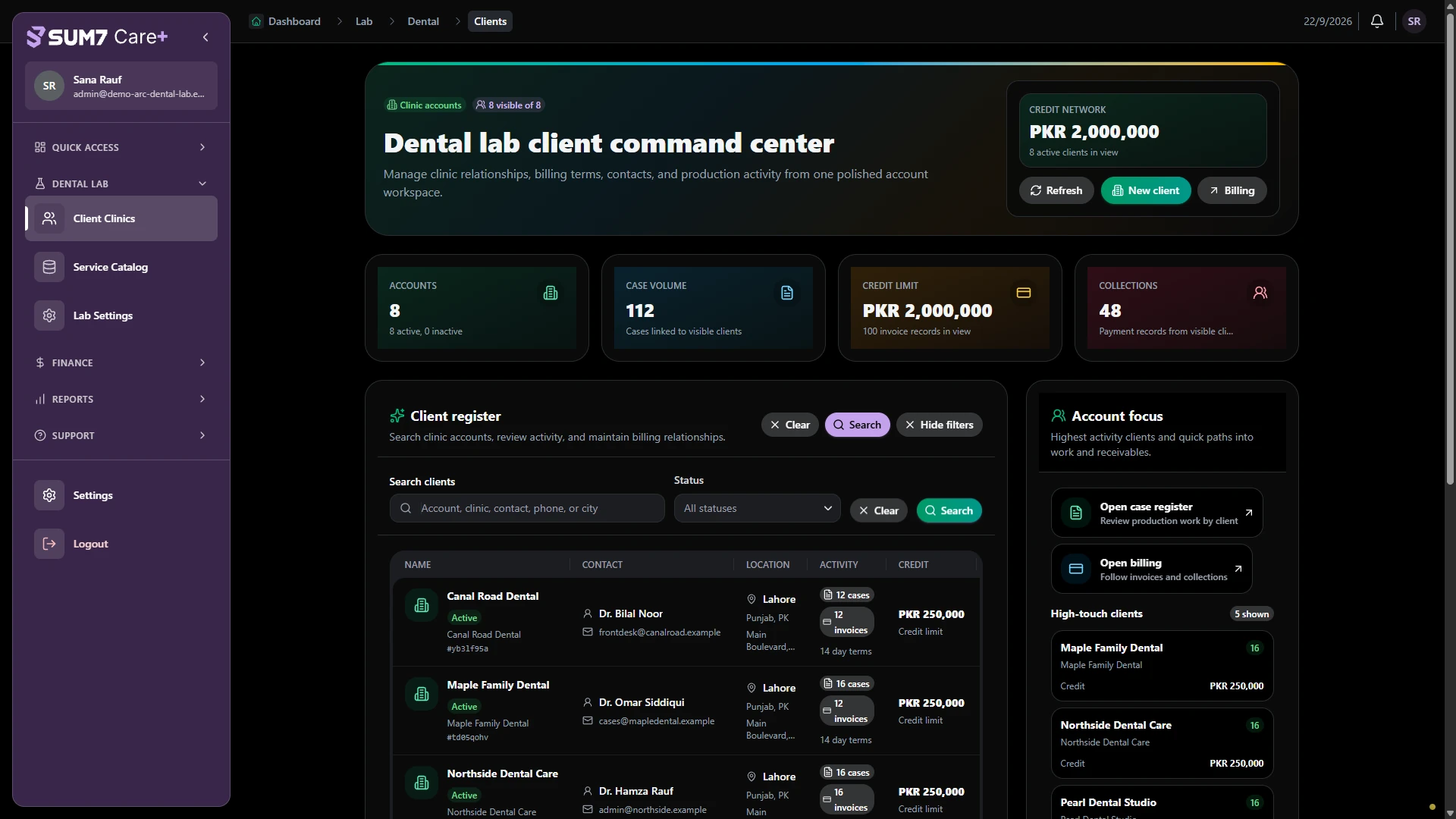Click Clear button in register header
Screen dimensions: 1456x819
tap(789, 425)
